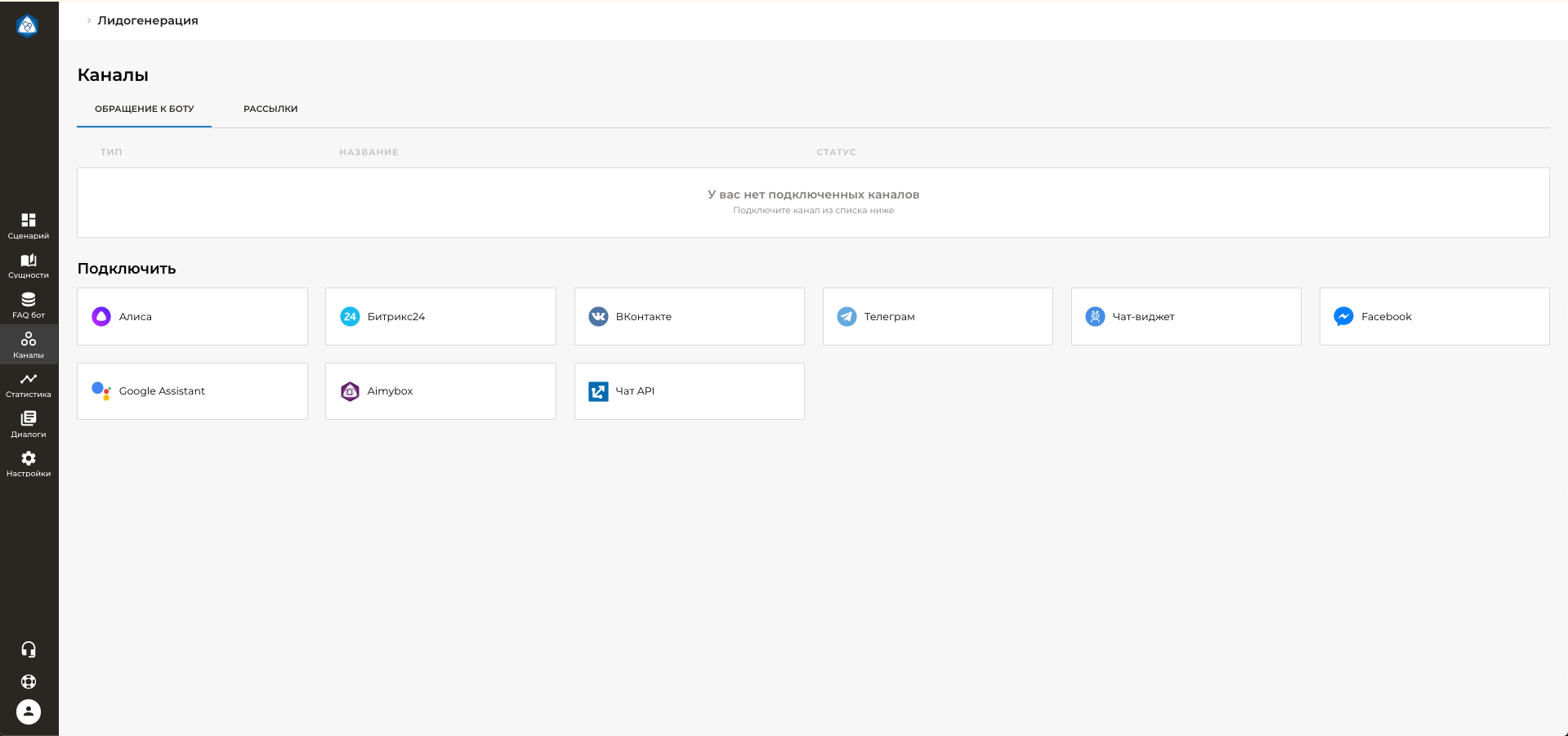Click the lifebuoy help icon
The height and width of the screenshot is (736, 1568).
click(x=29, y=681)
